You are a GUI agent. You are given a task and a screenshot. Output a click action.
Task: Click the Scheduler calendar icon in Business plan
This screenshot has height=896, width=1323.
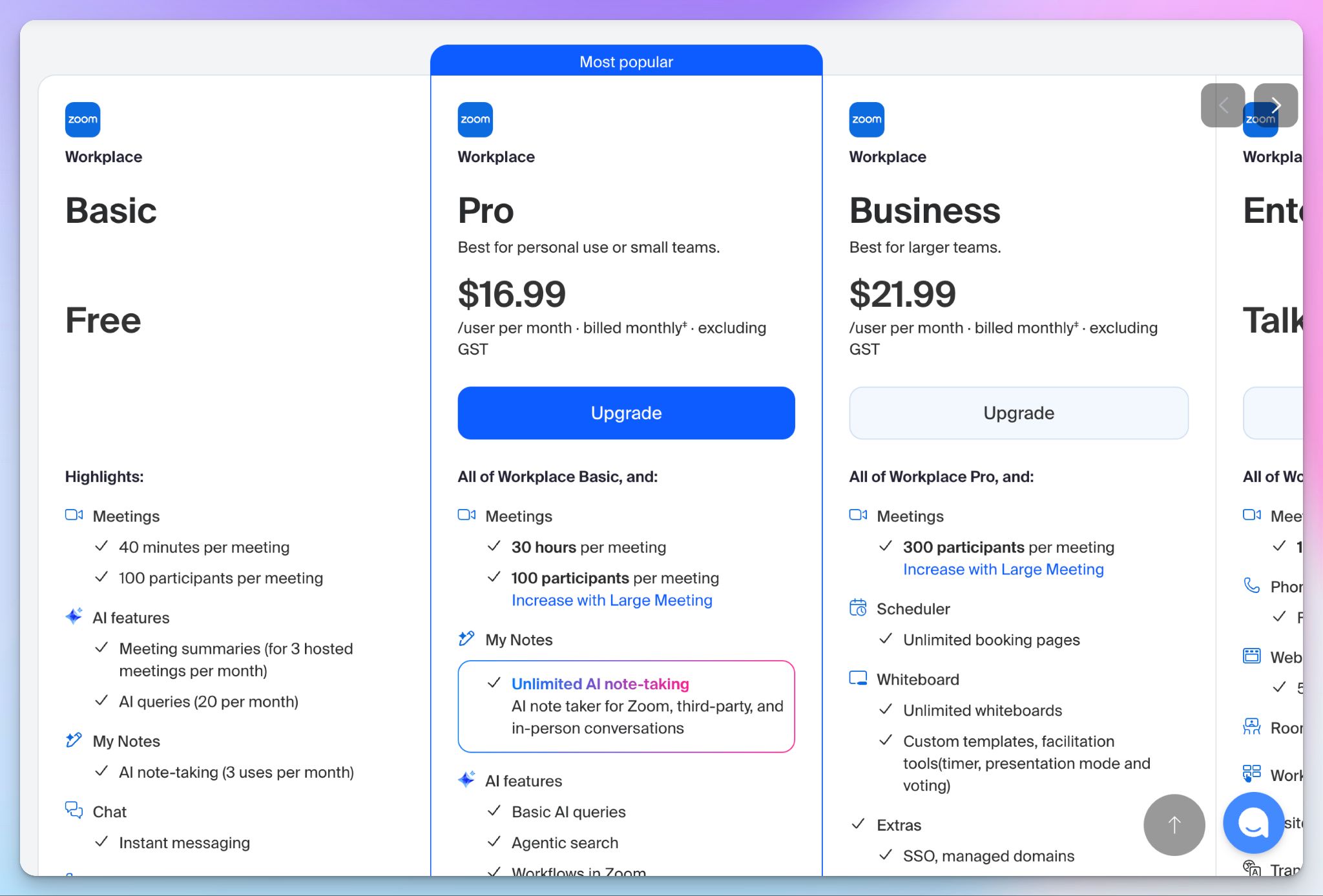[859, 608]
